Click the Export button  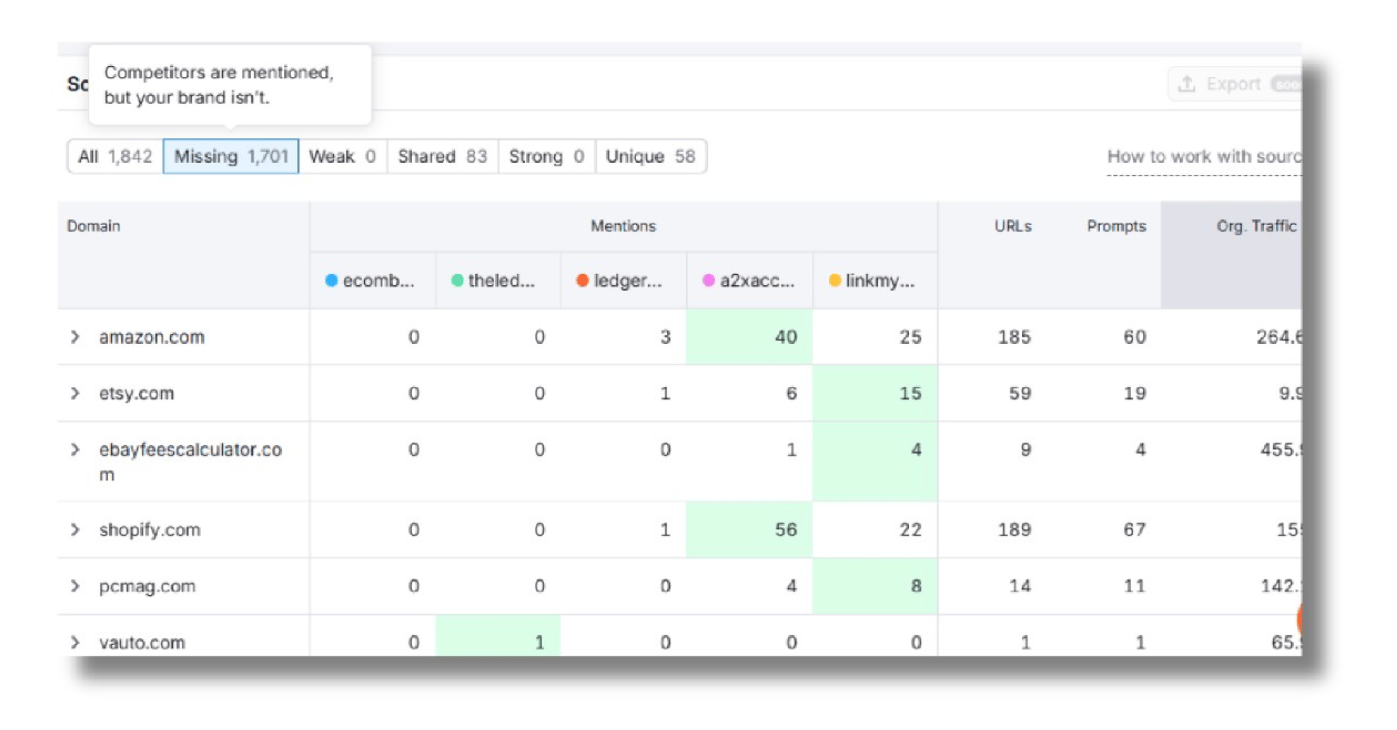(x=1235, y=85)
